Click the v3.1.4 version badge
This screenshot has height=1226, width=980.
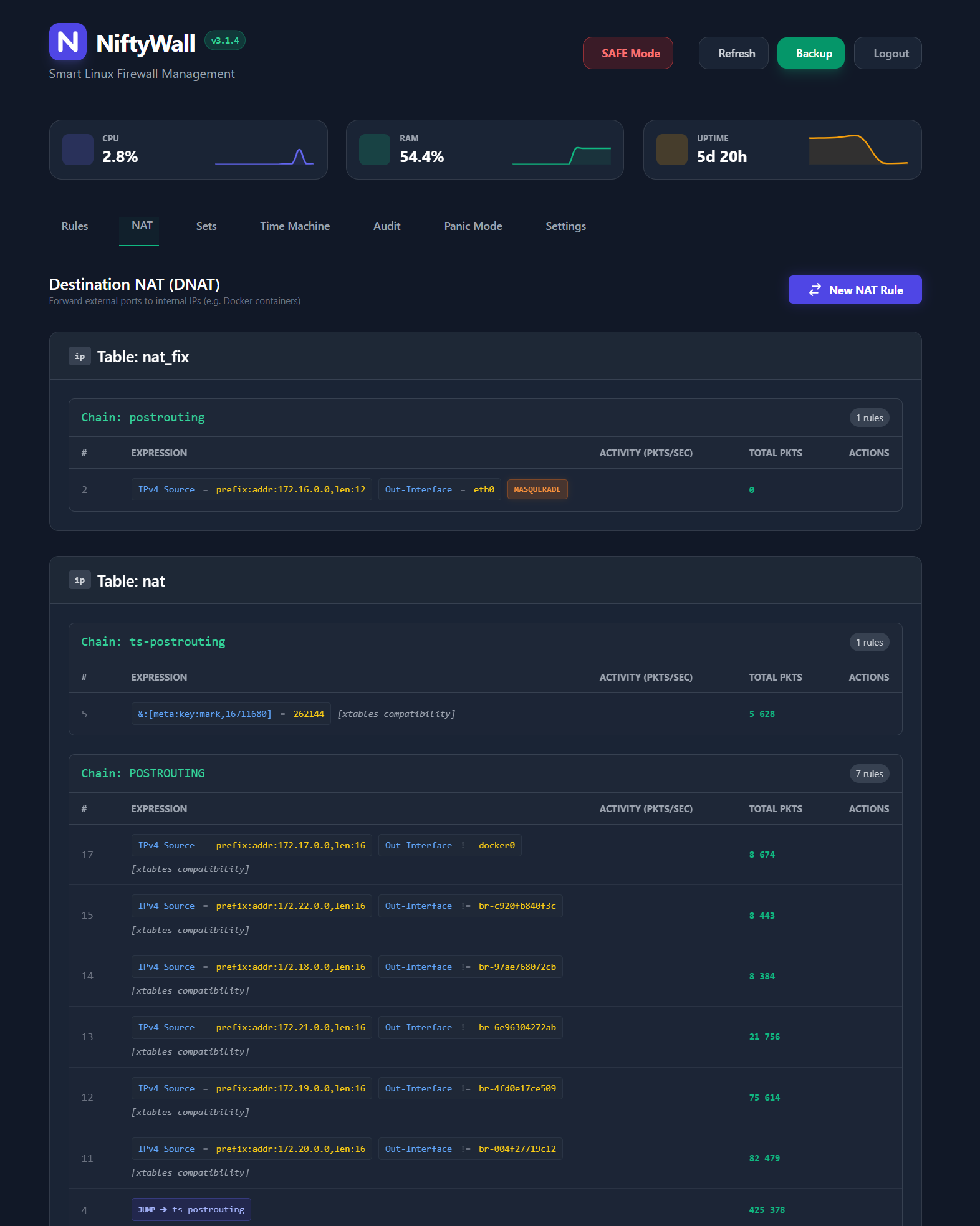[225, 41]
